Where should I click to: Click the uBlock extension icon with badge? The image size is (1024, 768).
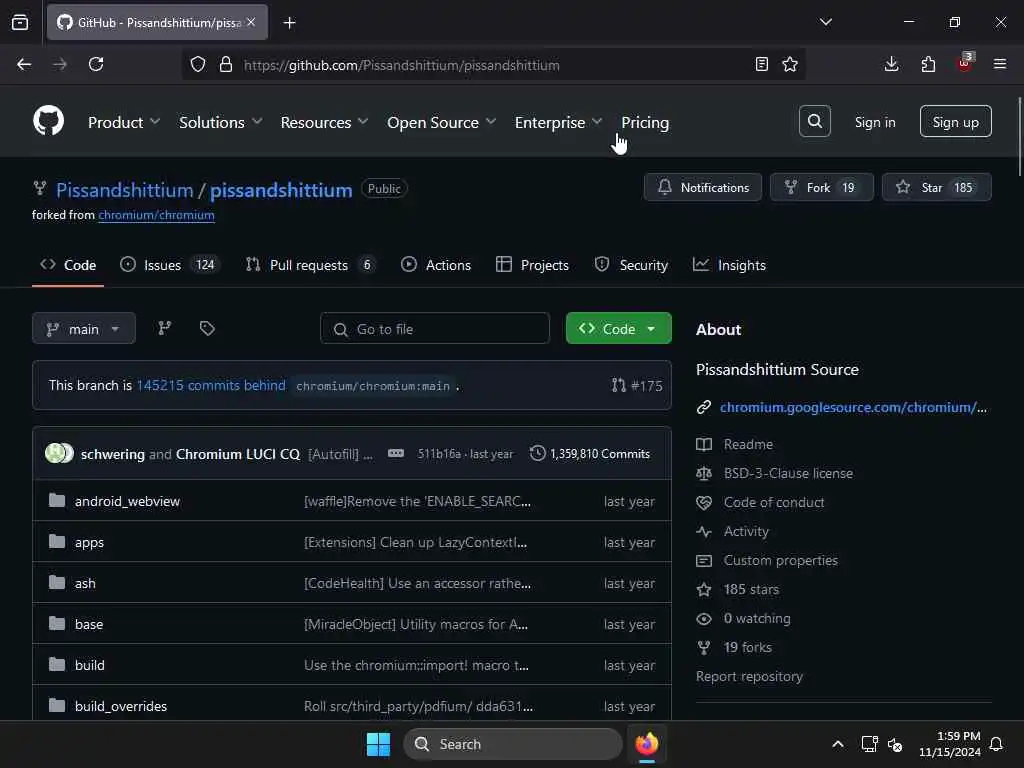pos(965,63)
